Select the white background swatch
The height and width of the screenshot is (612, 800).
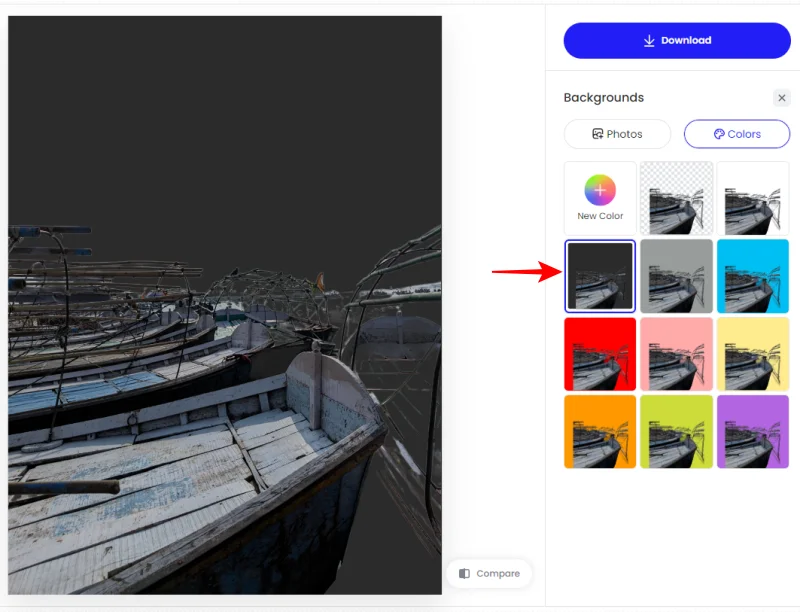tap(753, 198)
